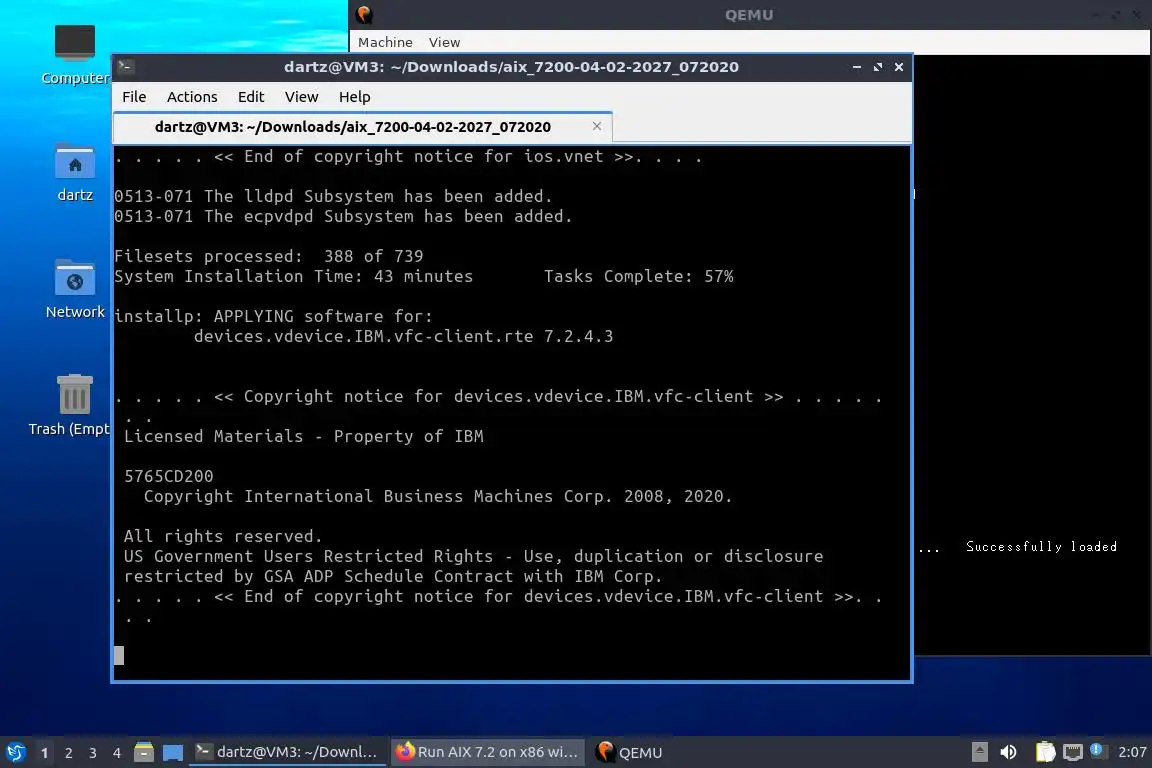Open the clipboard manager tray icon
The height and width of the screenshot is (768, 1152).
pyautogui.click(x=1045, y=752)
